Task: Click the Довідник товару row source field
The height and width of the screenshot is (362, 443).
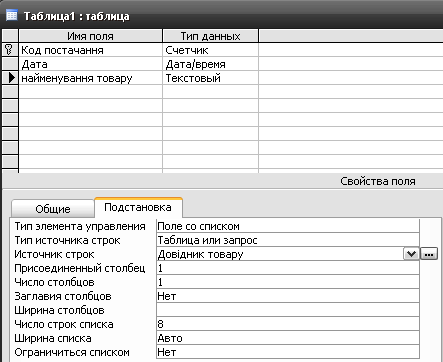Action: 280,254
